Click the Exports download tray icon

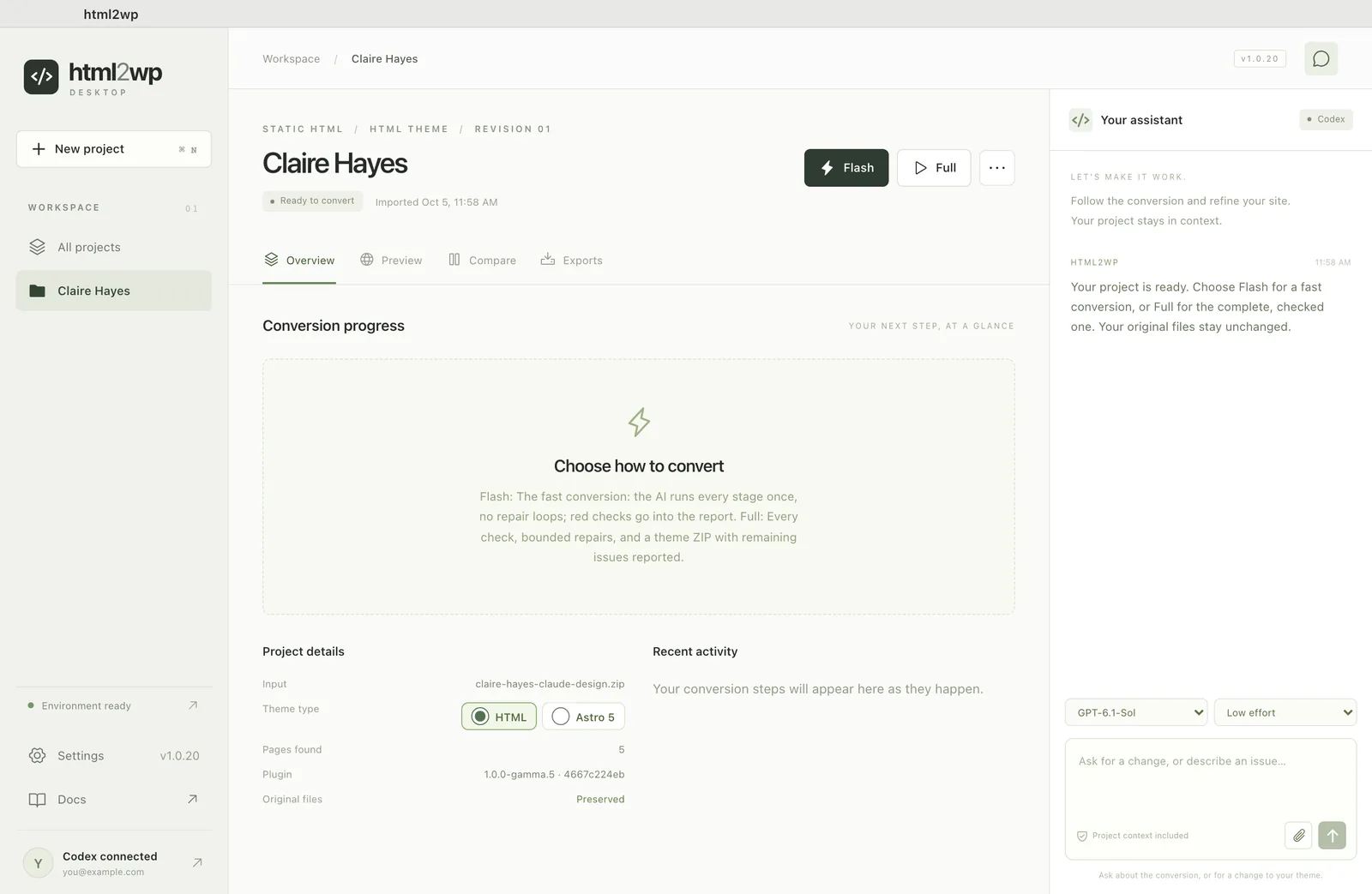point(548,259)
